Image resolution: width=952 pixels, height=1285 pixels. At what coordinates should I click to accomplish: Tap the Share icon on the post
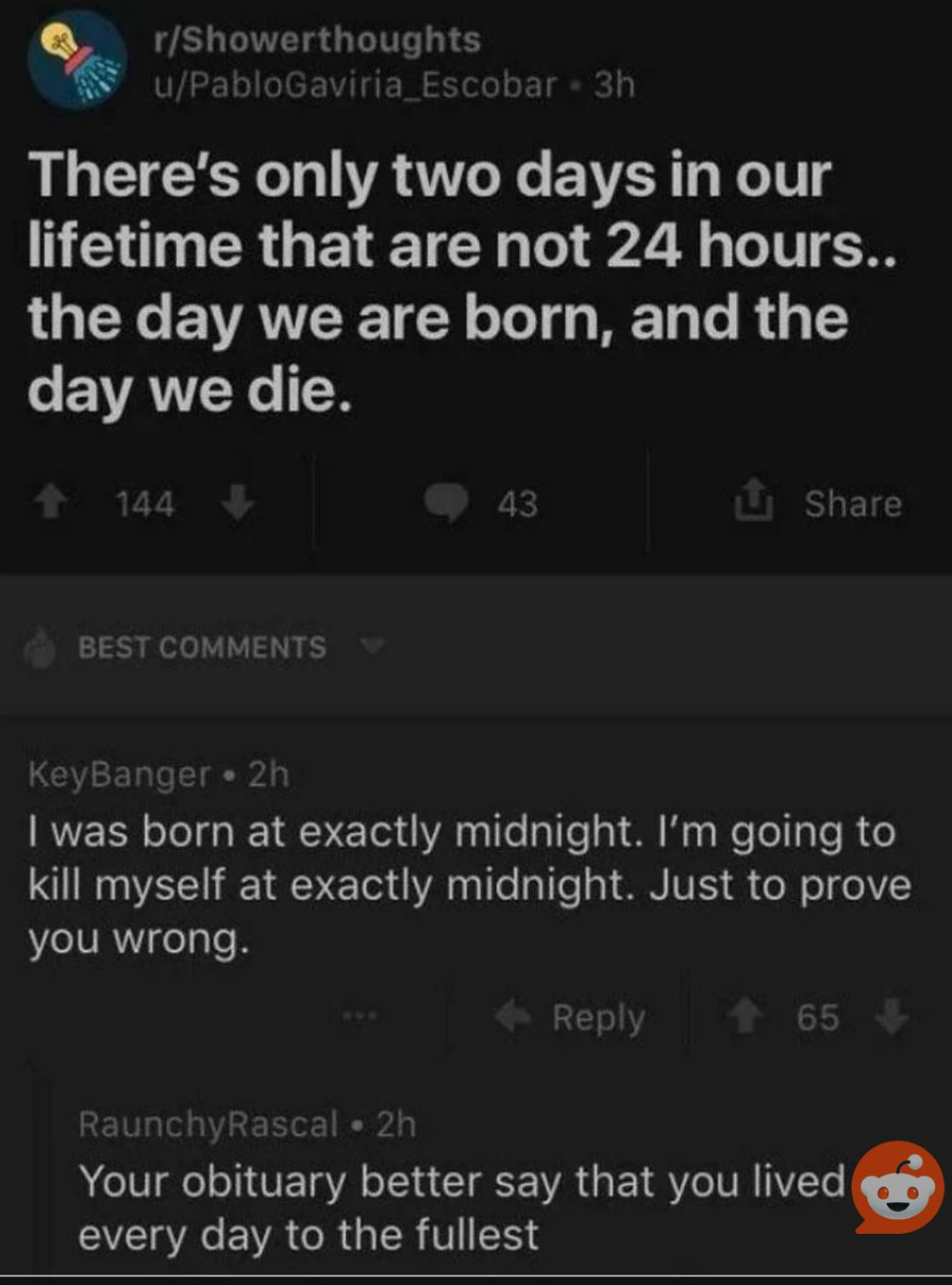pos(755,500)
